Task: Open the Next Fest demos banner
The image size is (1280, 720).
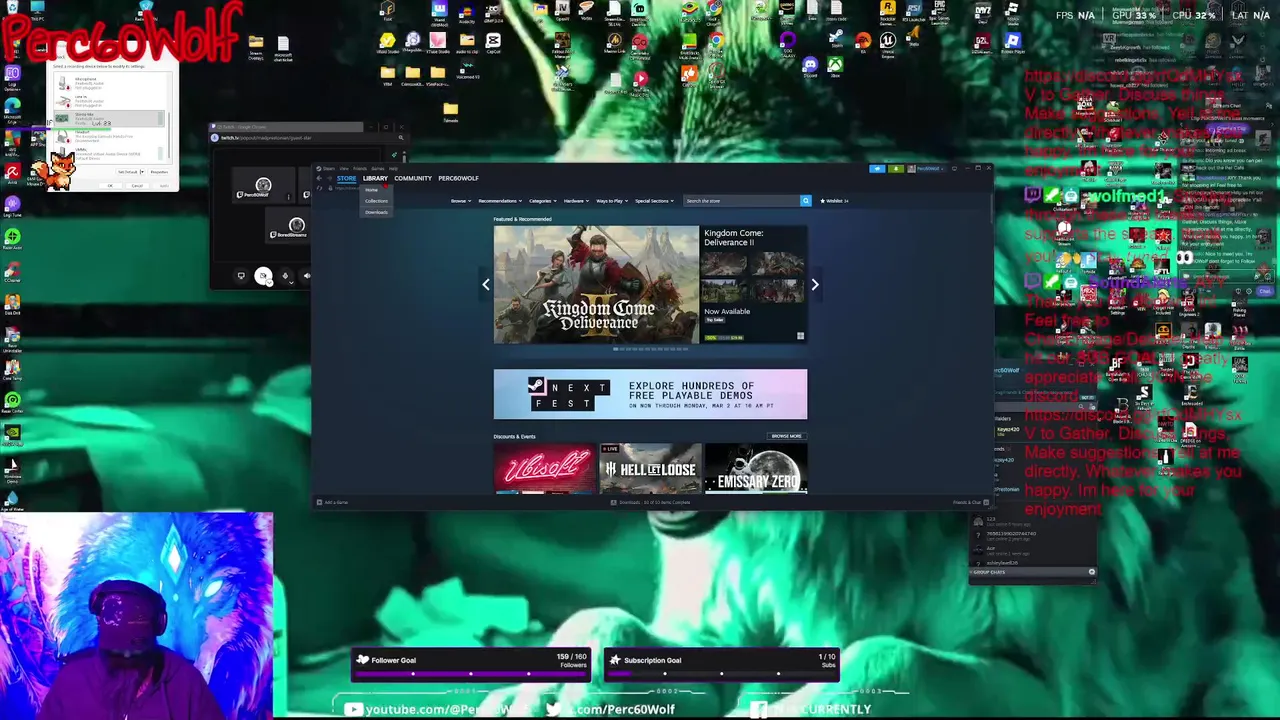Action: pyautogui.click(x=650, y=394)
